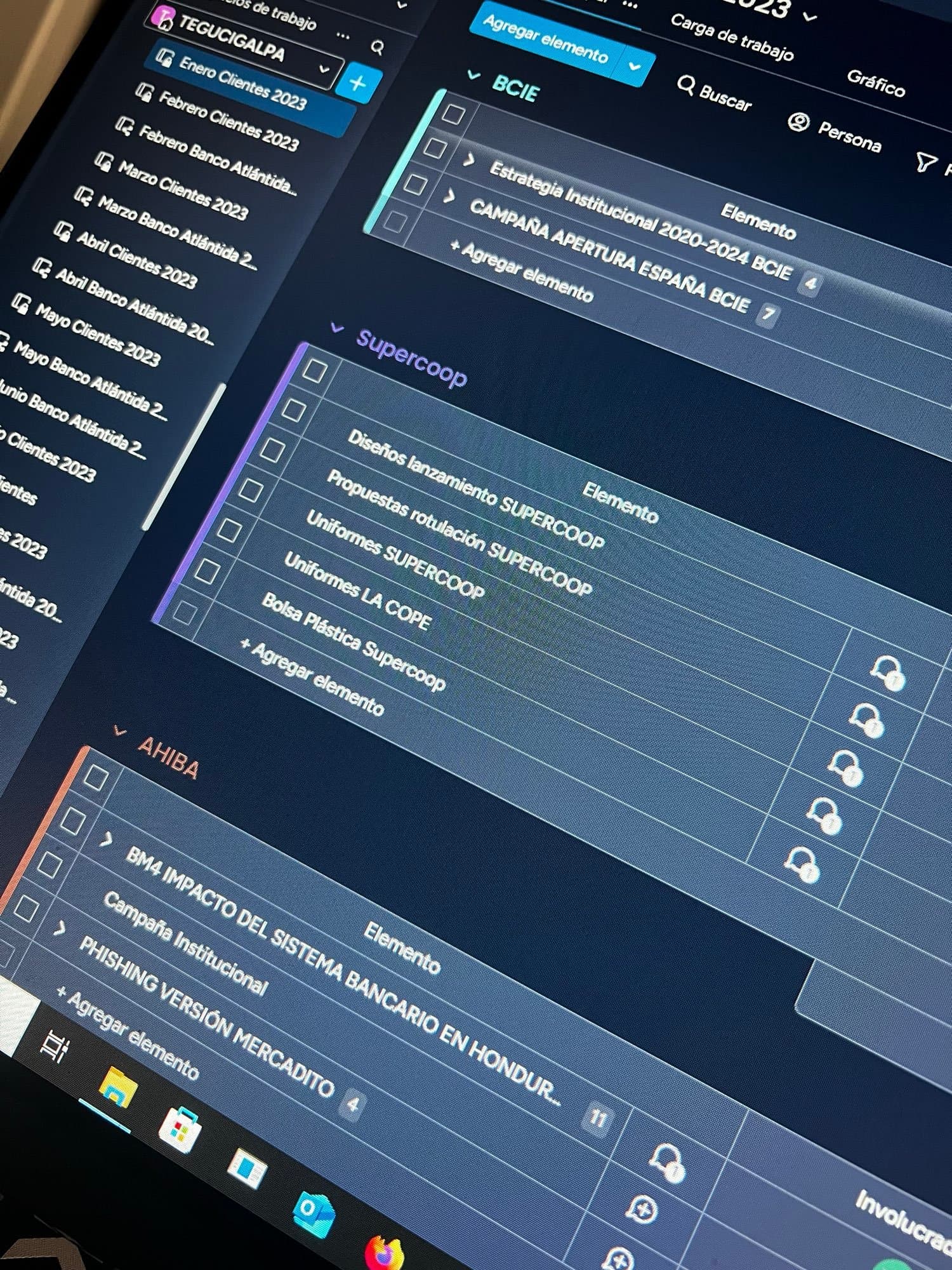Click the sidebar search magnifier icon
This screenshot has width=952, height=1270.
pyautogui.click(x=378, y=47)
